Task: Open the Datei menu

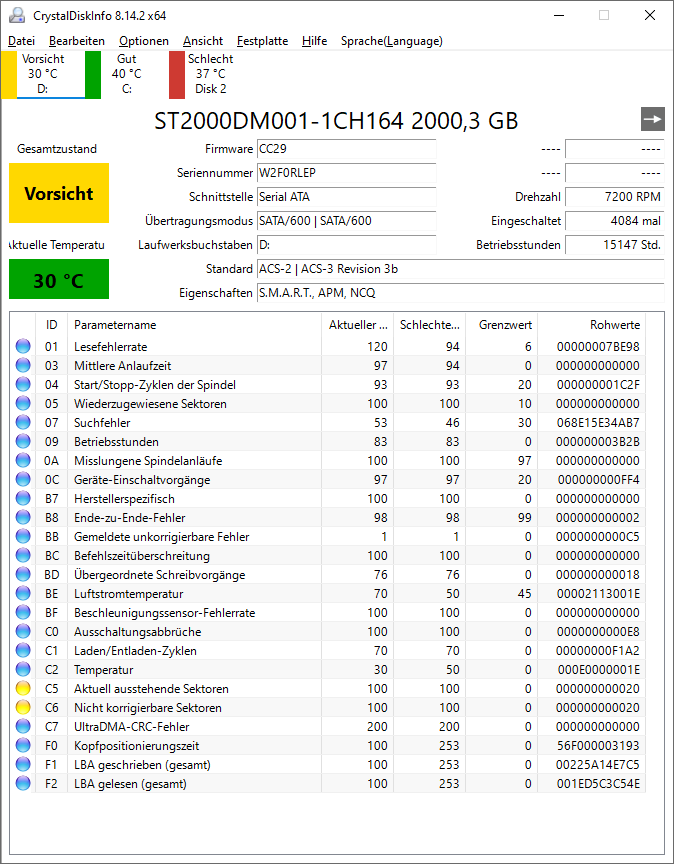Action: [21, 41]
